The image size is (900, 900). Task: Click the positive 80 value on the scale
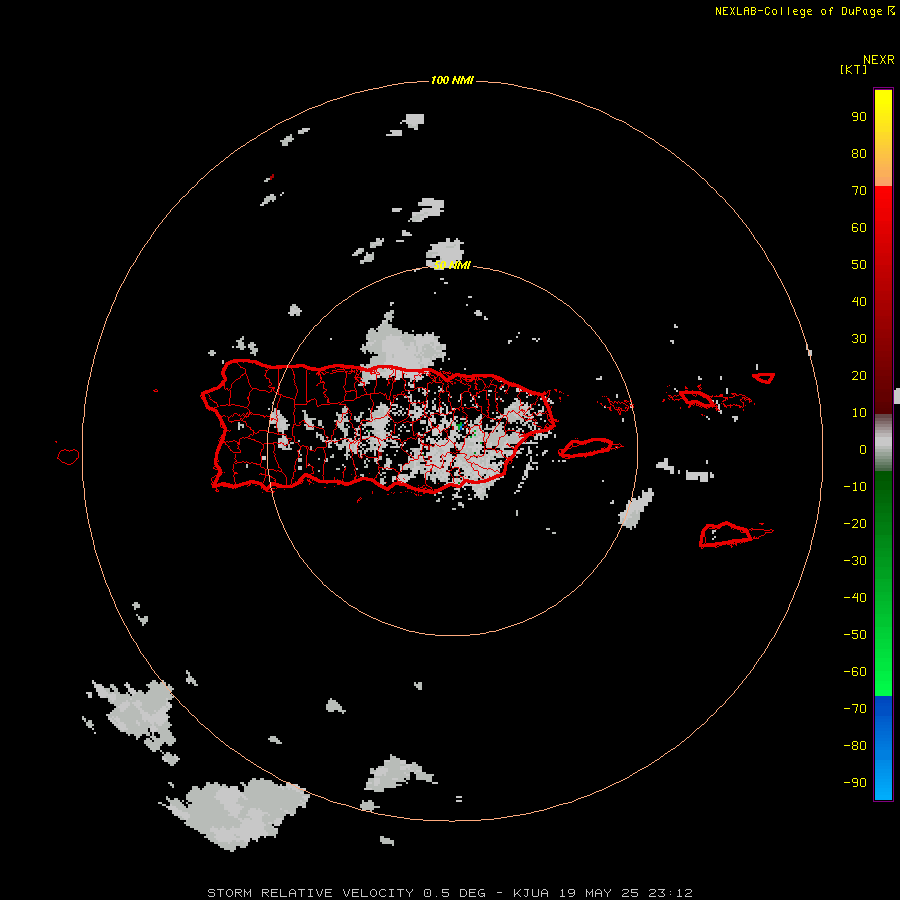(859, 153)
